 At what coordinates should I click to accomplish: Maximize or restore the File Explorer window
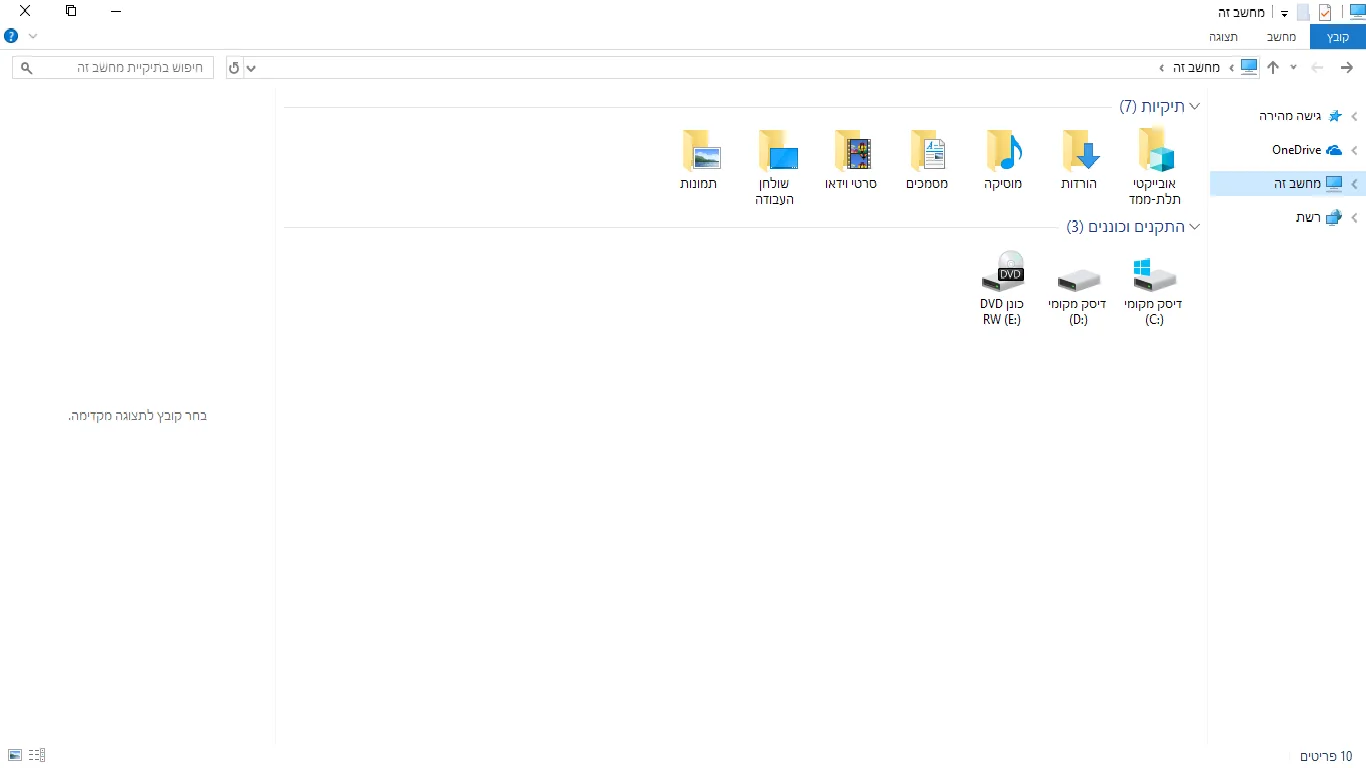[70, 11]
